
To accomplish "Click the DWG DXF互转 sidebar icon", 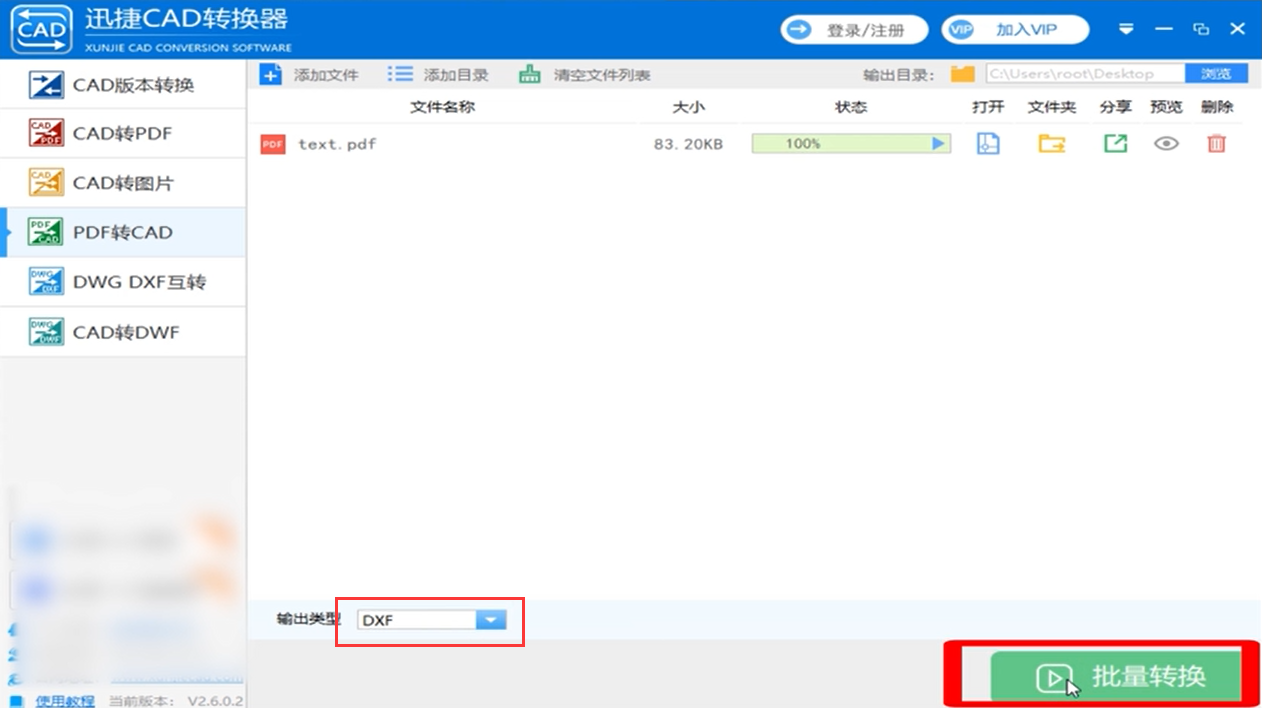I will 45,282.
